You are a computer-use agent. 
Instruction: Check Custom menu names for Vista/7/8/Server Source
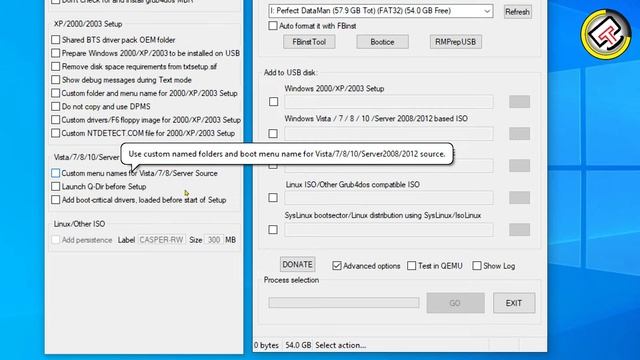pos(56,173)
